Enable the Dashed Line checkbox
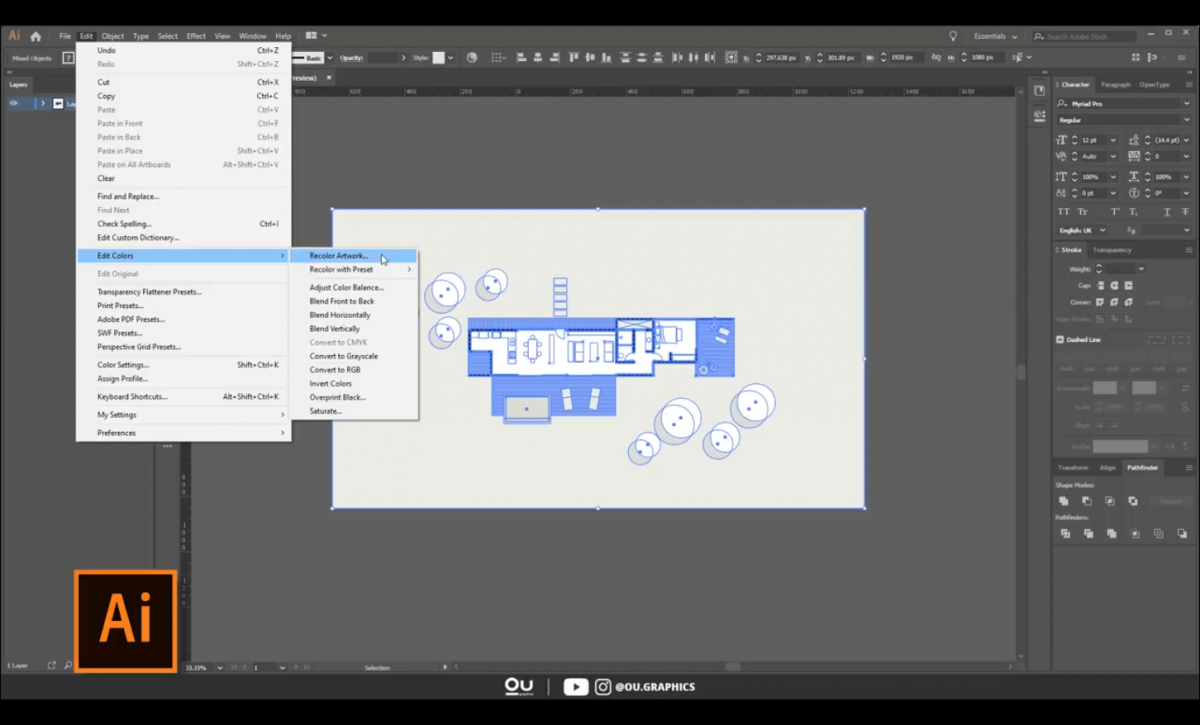Viewport: 1200px width, 725px height. point(1060,340)
